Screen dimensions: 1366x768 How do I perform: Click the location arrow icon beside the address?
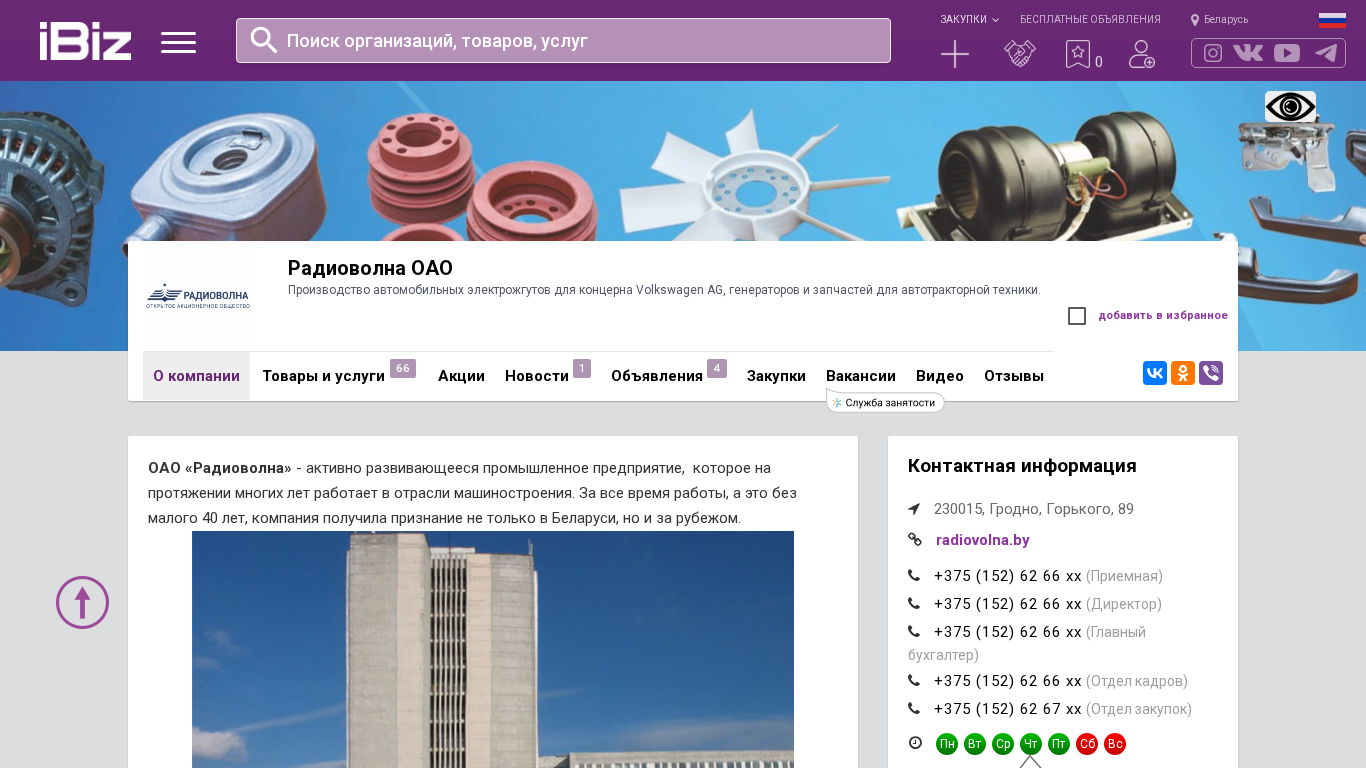click(914, 509)
